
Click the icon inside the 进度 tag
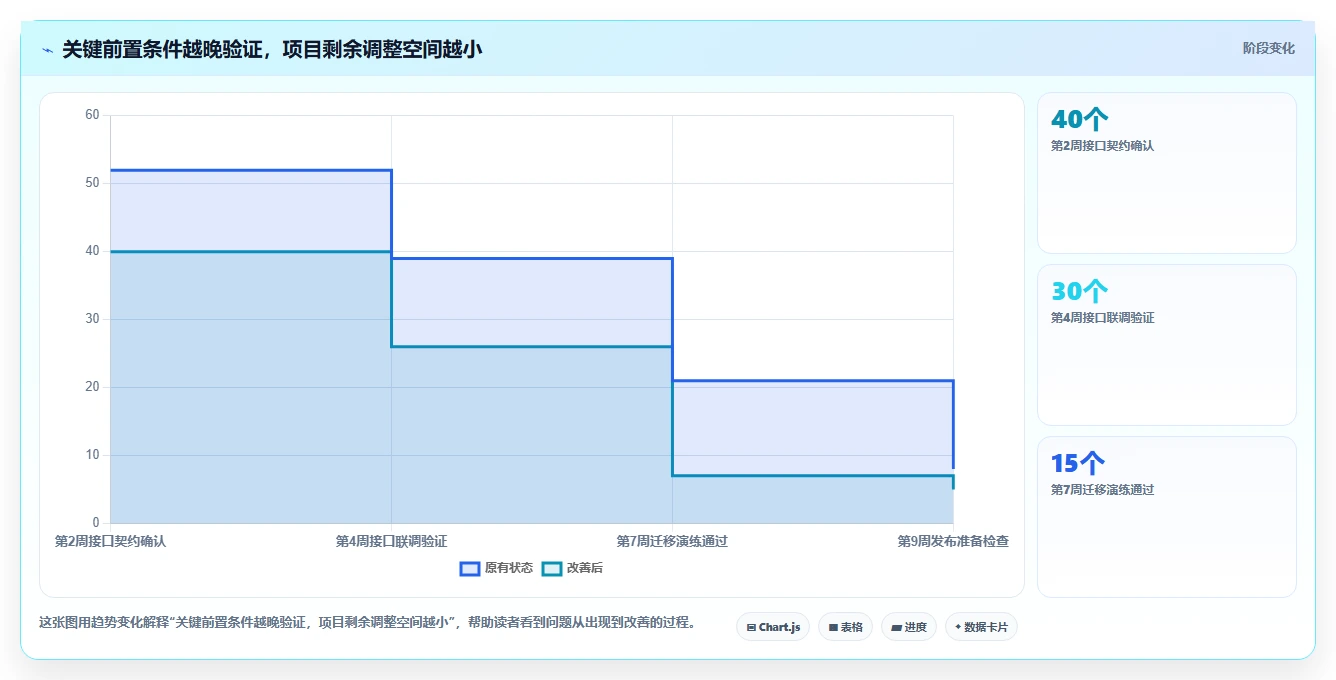[x=897, y=628]
